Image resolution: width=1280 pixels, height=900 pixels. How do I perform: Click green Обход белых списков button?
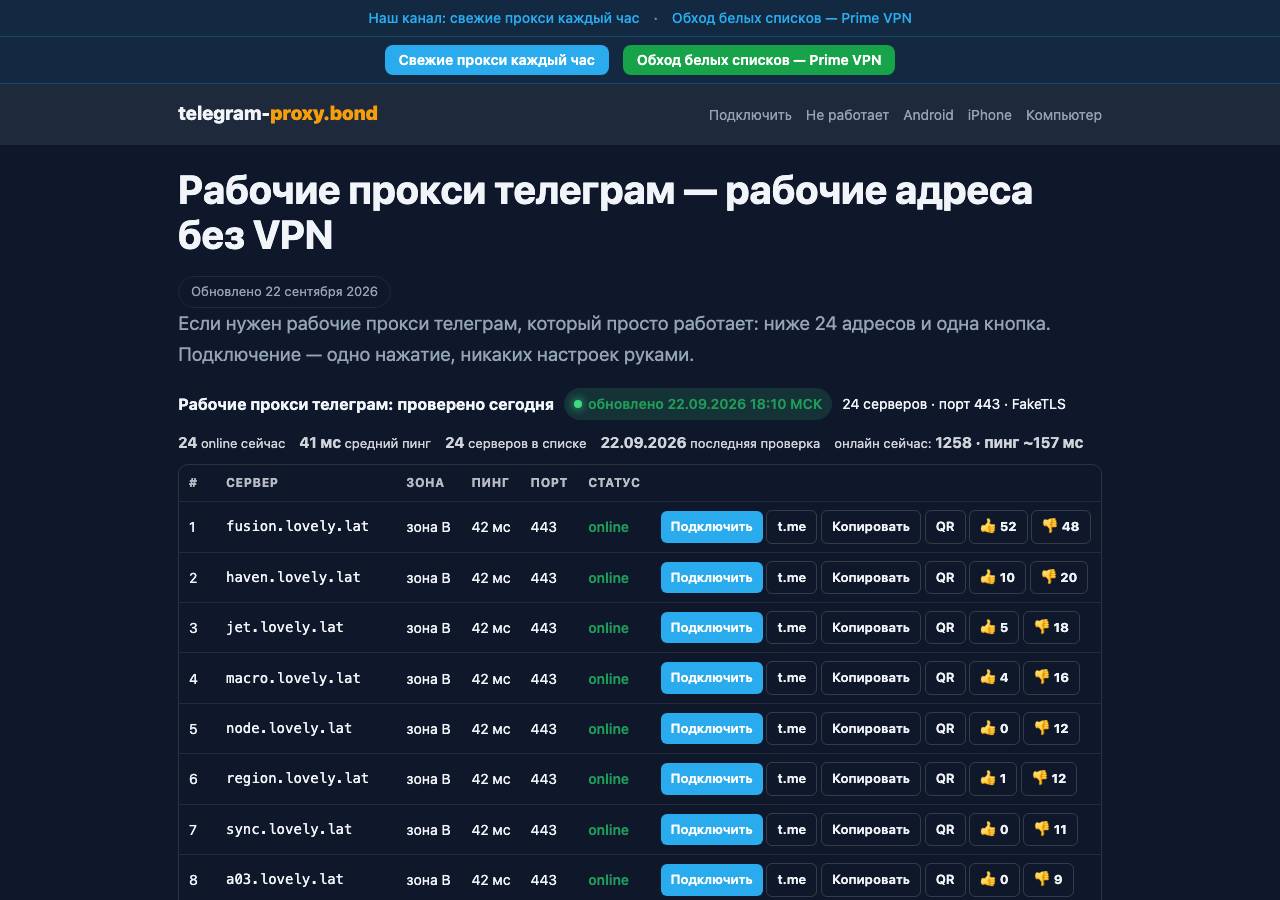tap(759, 60)
